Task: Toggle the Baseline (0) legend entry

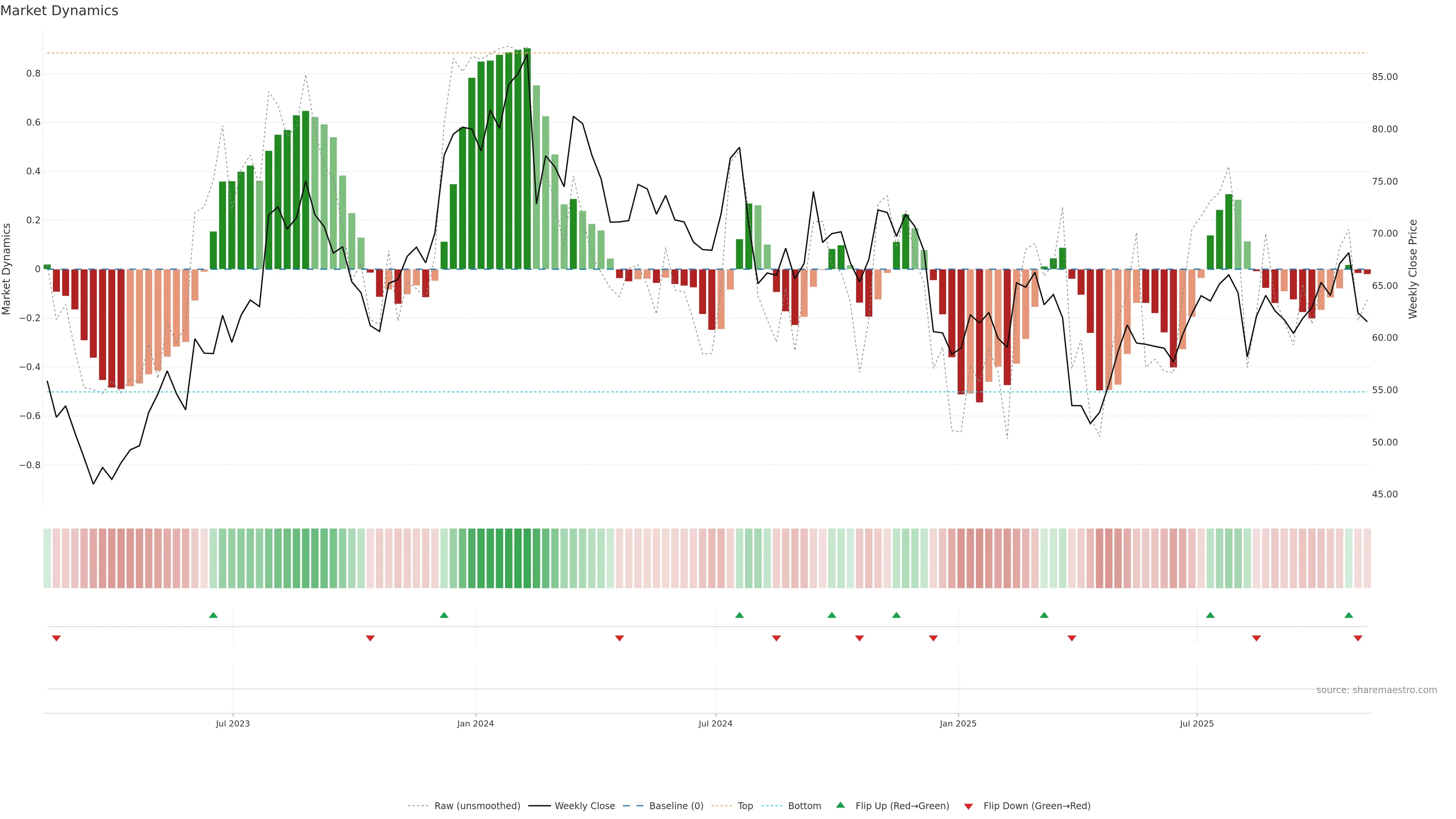Action: click(676, 806)
